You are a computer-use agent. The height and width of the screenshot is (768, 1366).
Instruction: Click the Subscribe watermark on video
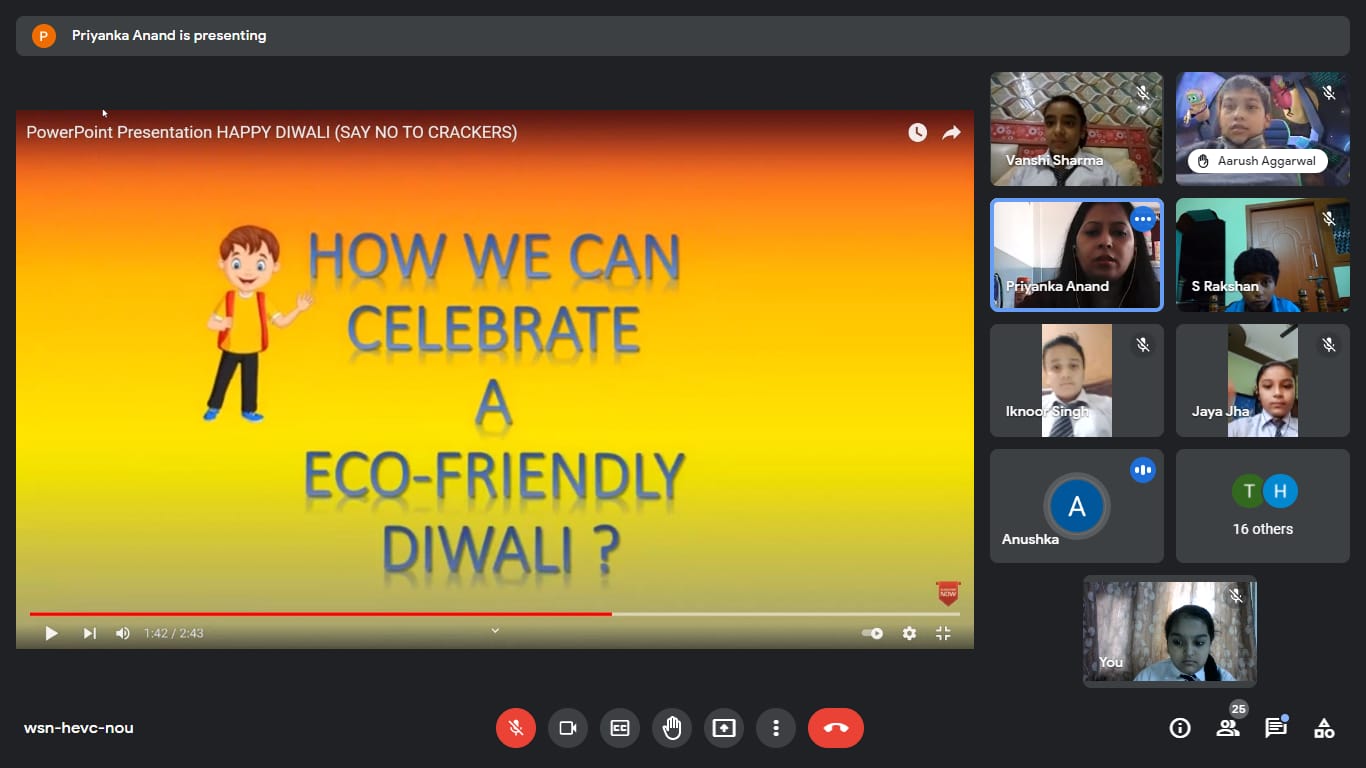coord(948,593)
